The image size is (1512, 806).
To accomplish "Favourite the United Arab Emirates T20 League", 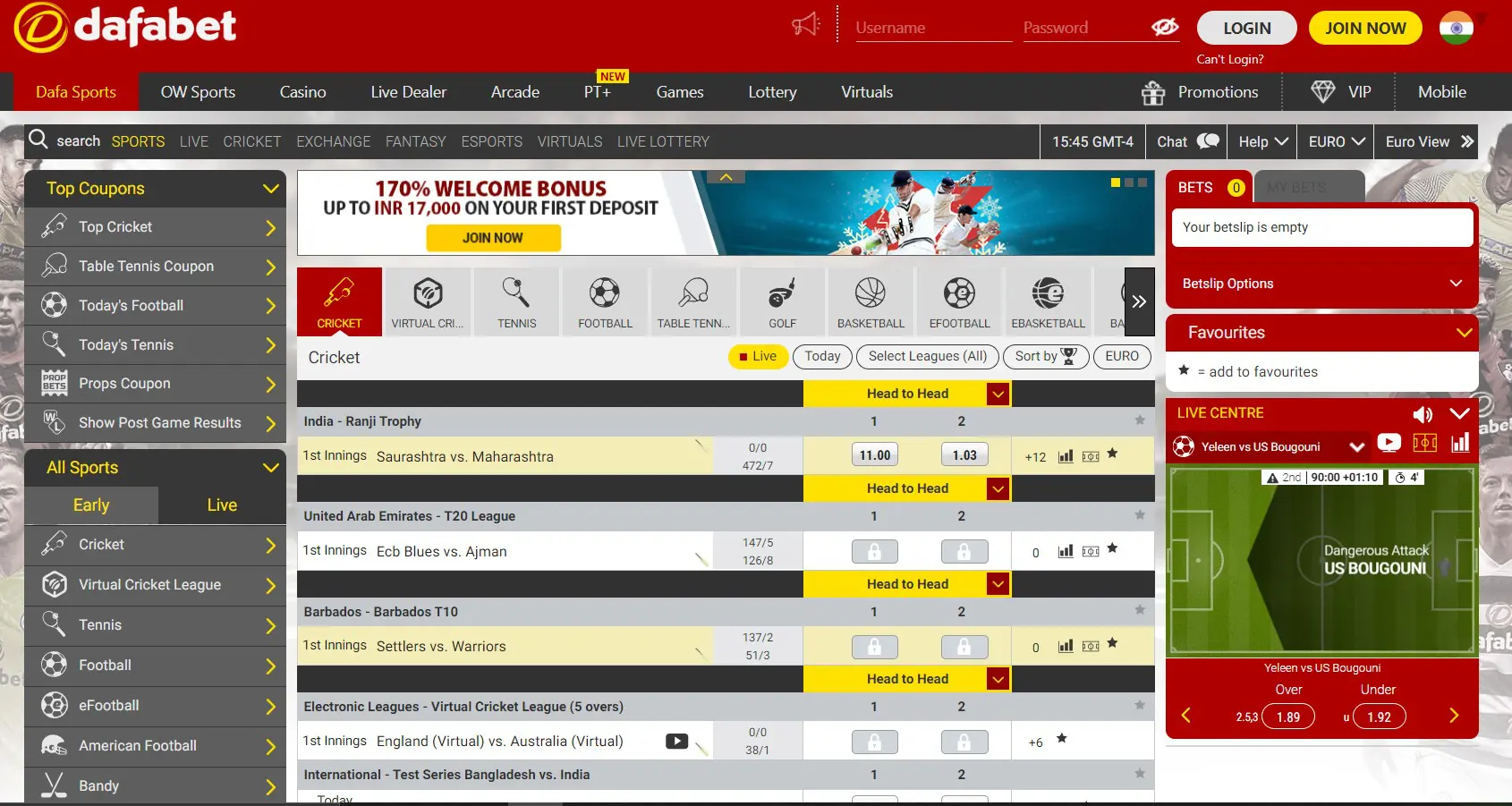I will coord(1140,515).
